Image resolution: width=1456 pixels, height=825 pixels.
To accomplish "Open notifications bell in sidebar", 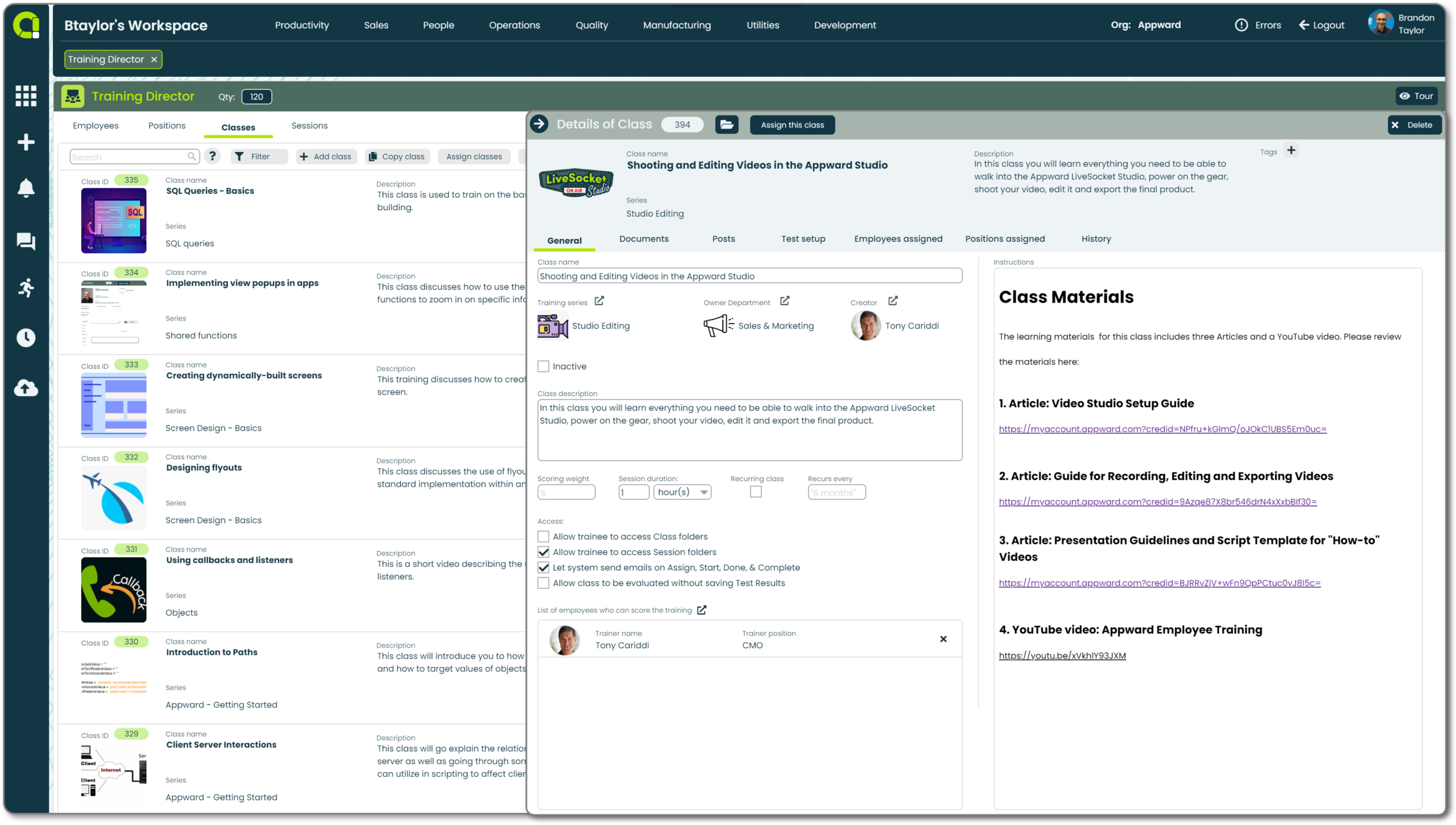I will [x=26, y=188].
